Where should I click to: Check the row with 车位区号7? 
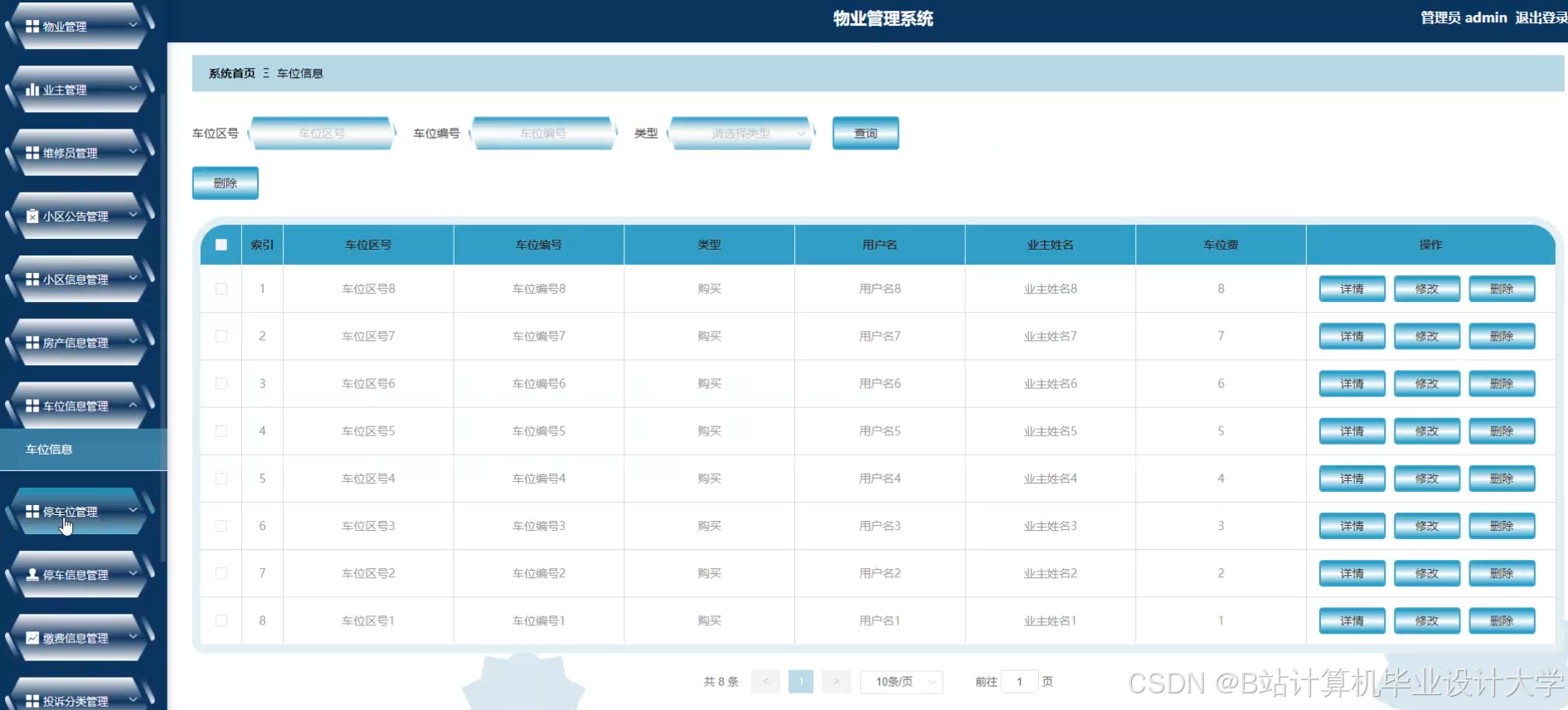[x=221, y=336]
